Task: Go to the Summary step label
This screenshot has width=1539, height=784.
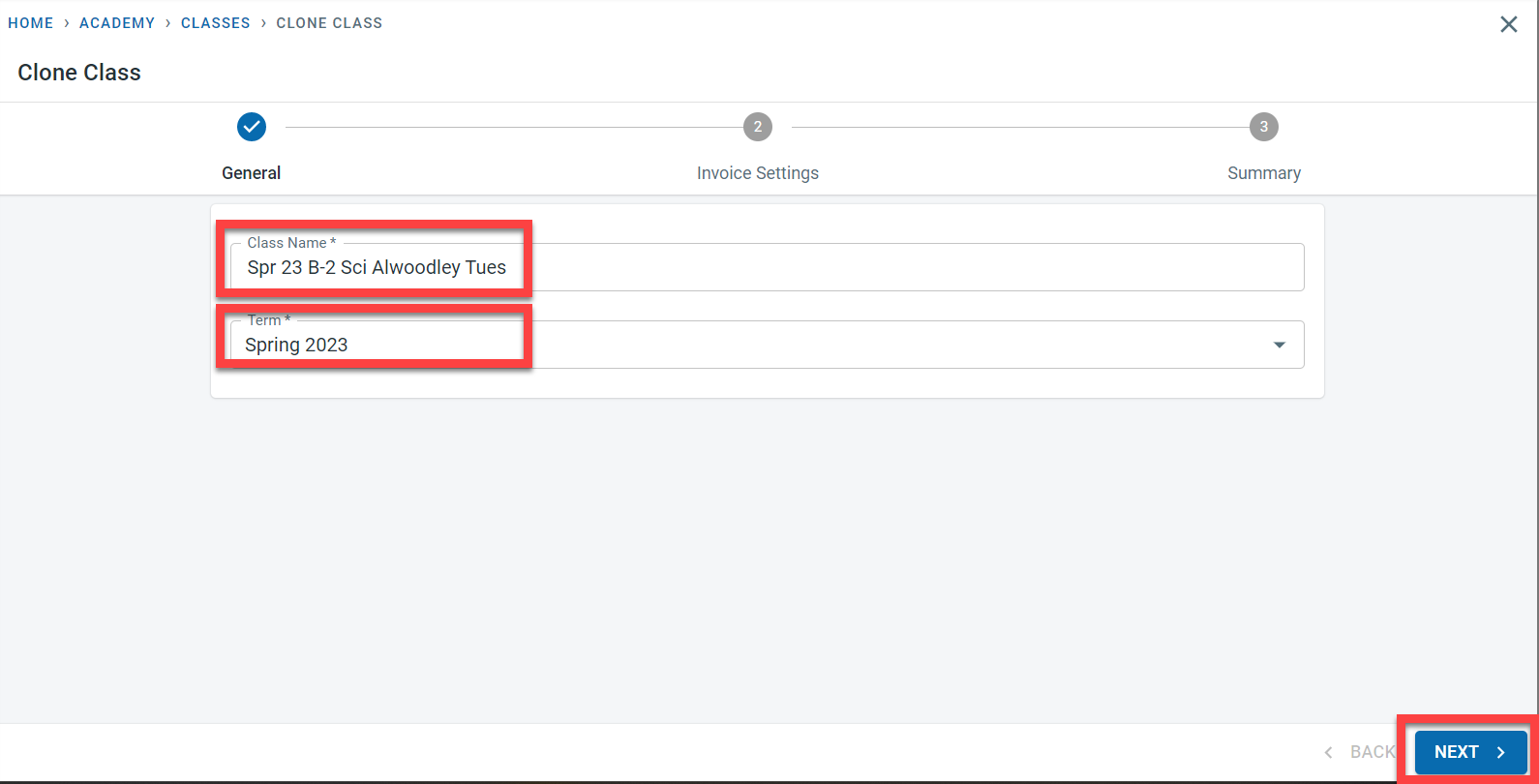Action: (1263, 173)
